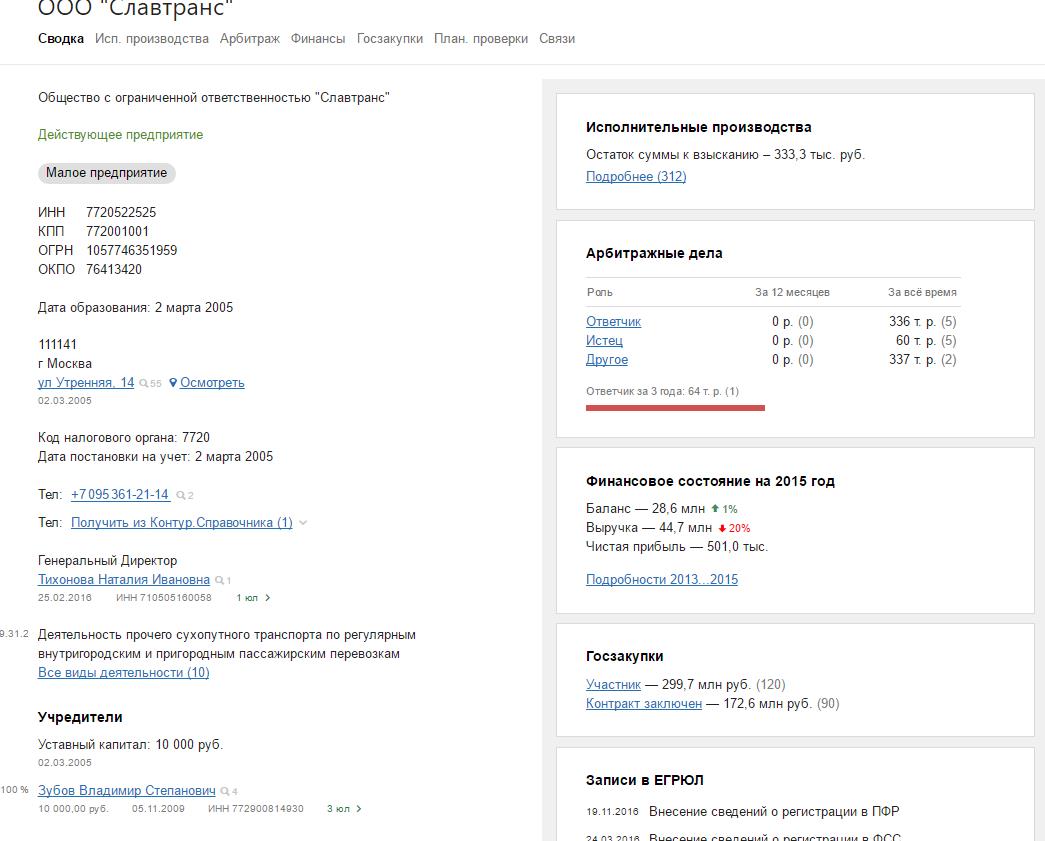Open the address link ул Утренняя, 14

tap(86, 383)
